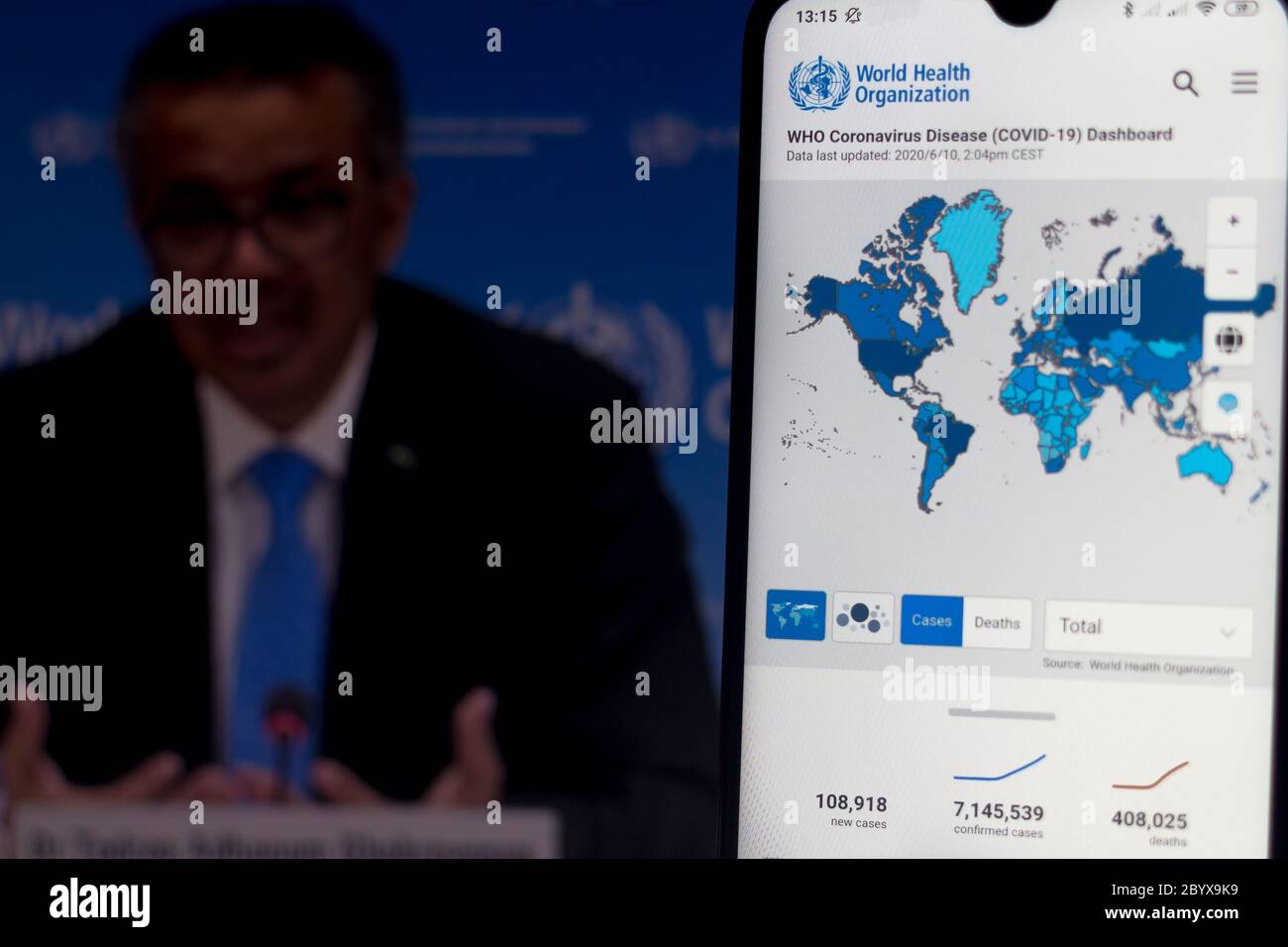
Task: Tap the Wi-Fi status icon
Action: (1206, 10)
